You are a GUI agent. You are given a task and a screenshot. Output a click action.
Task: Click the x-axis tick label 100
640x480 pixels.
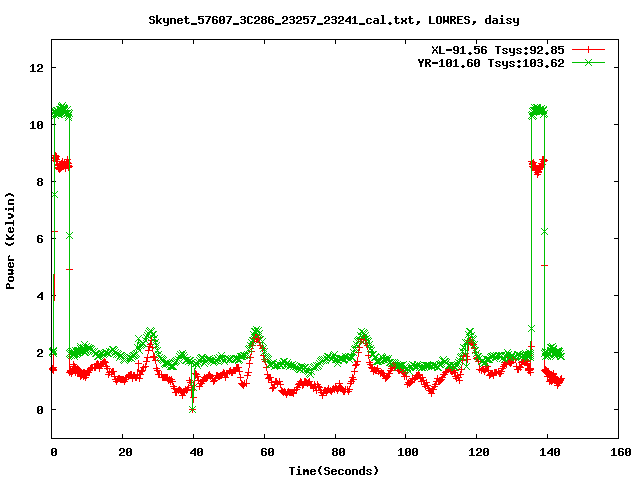pos(407,452)
